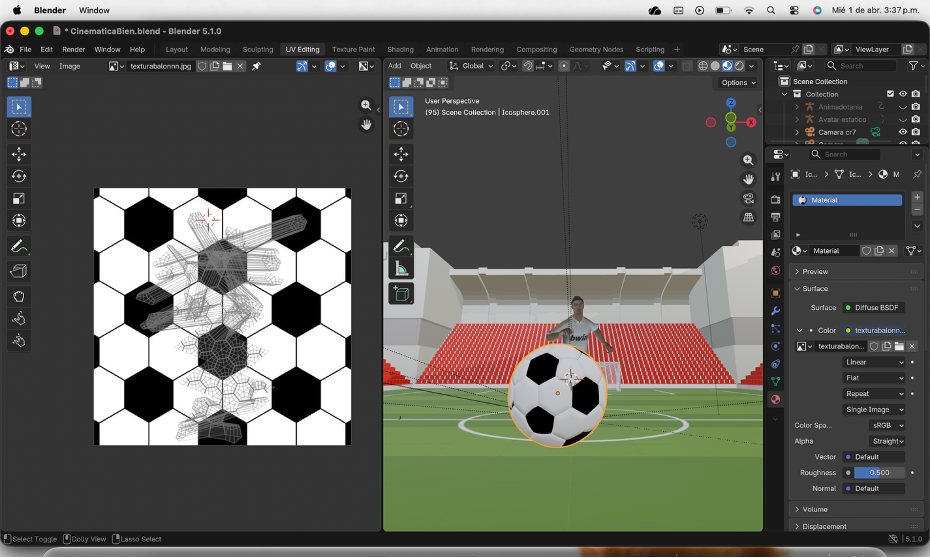
Task: Select the UV editor Cursor tool
Action: point(19,129)
